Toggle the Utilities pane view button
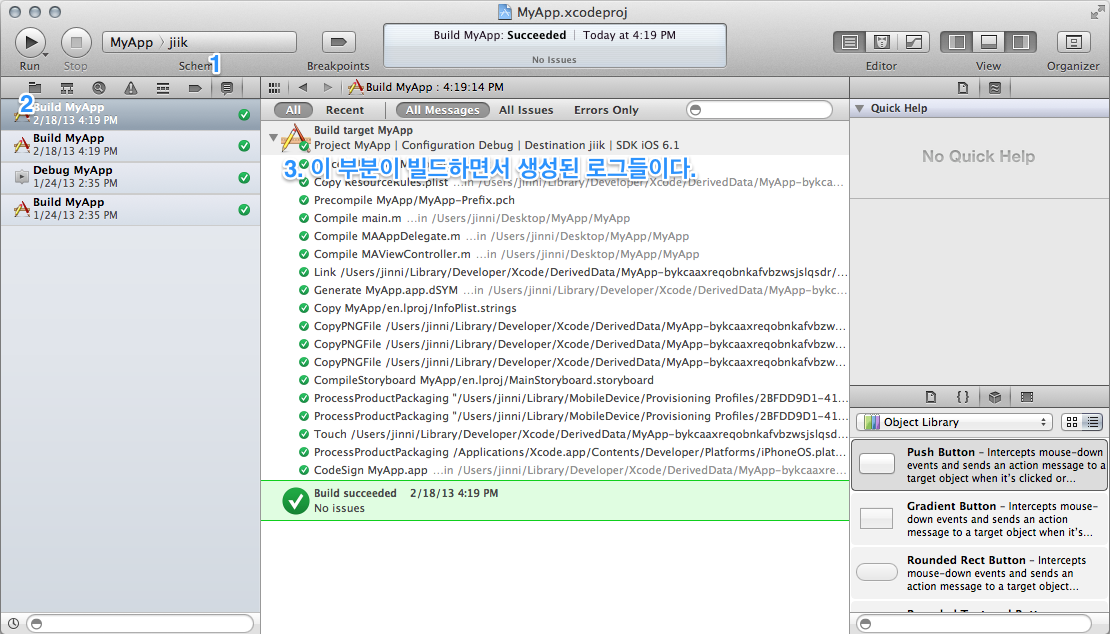This screenshot has height=634, width=1110. click(x=1020, y=42)
